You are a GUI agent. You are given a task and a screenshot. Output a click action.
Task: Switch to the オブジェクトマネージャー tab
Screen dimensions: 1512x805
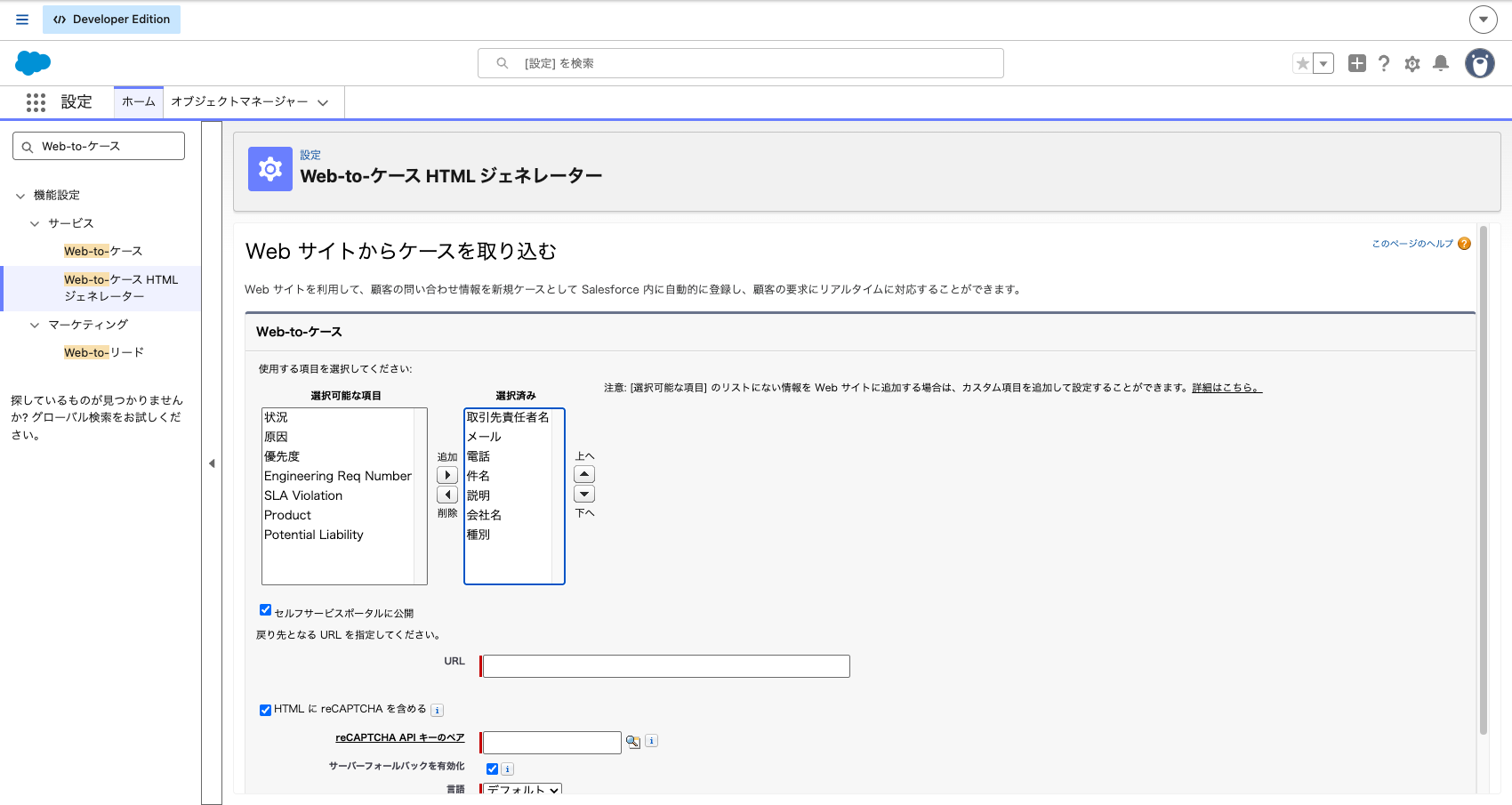pos(239,102)
